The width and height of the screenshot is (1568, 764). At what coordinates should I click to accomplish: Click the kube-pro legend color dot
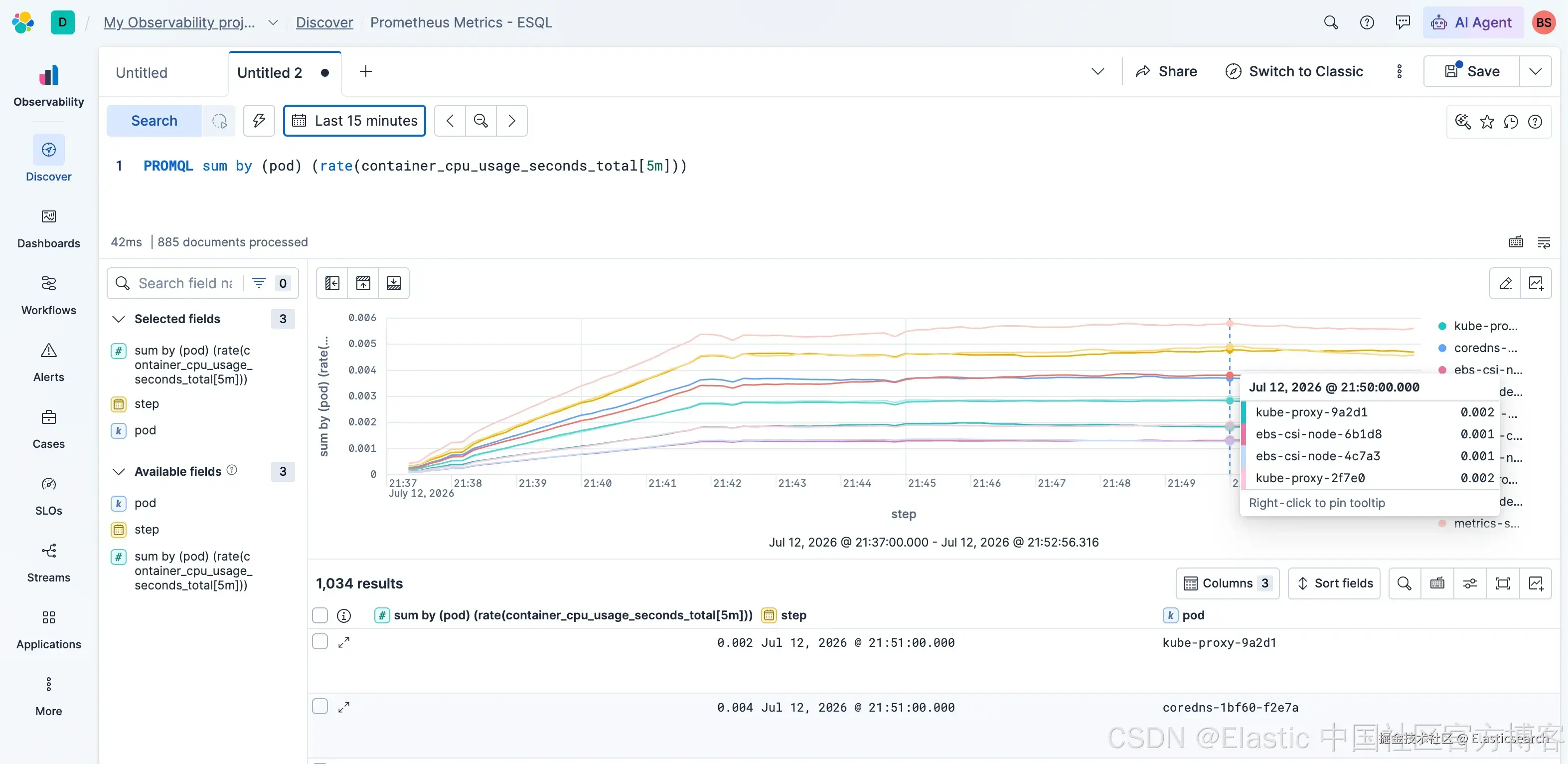pos(1442,326)
